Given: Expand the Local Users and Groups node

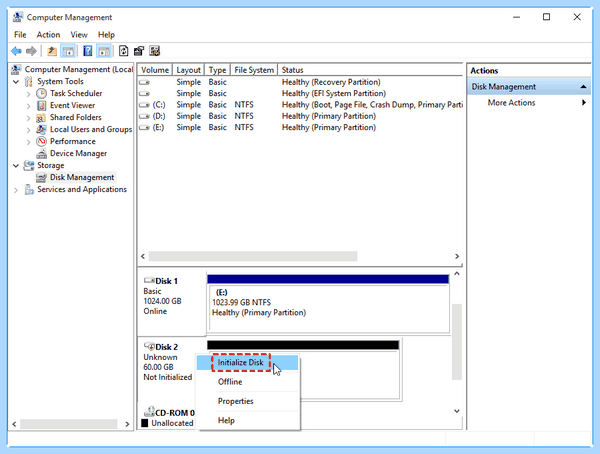Looking at the screenshot, I should pos(28,130).
